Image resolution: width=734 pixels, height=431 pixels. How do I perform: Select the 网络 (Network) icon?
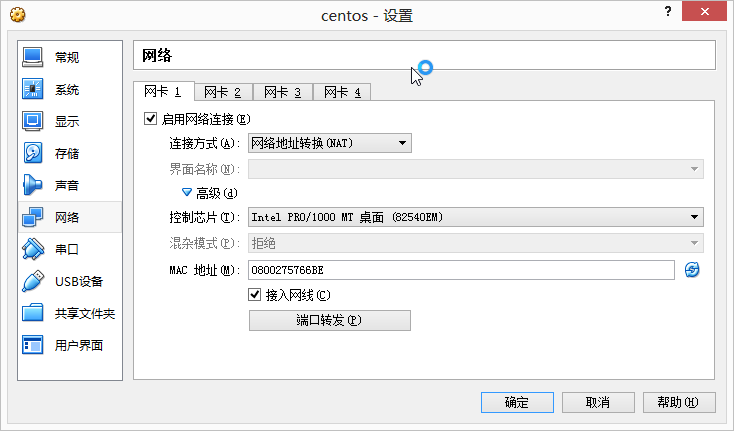click(x=33, y=217)
